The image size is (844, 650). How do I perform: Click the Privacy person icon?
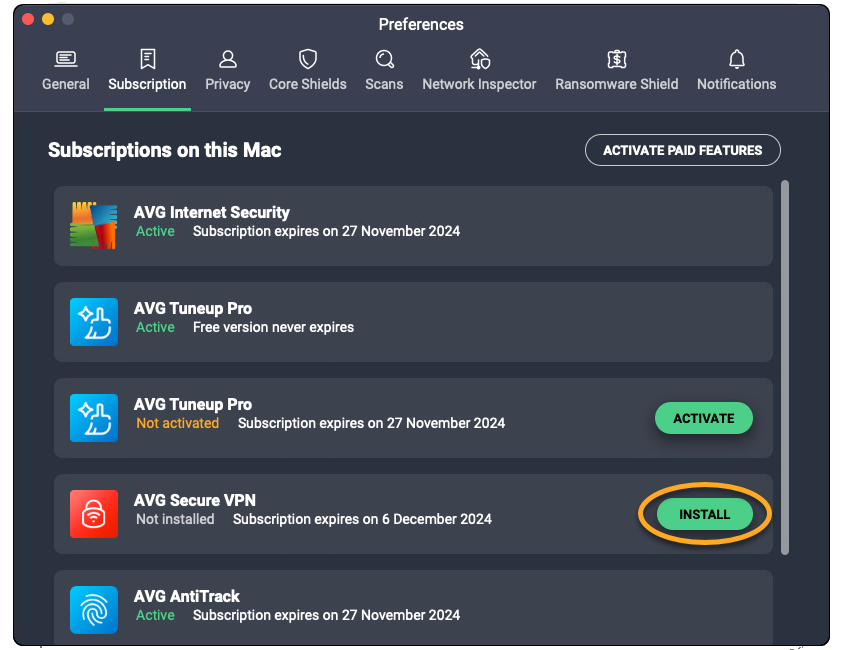[228, 59]
